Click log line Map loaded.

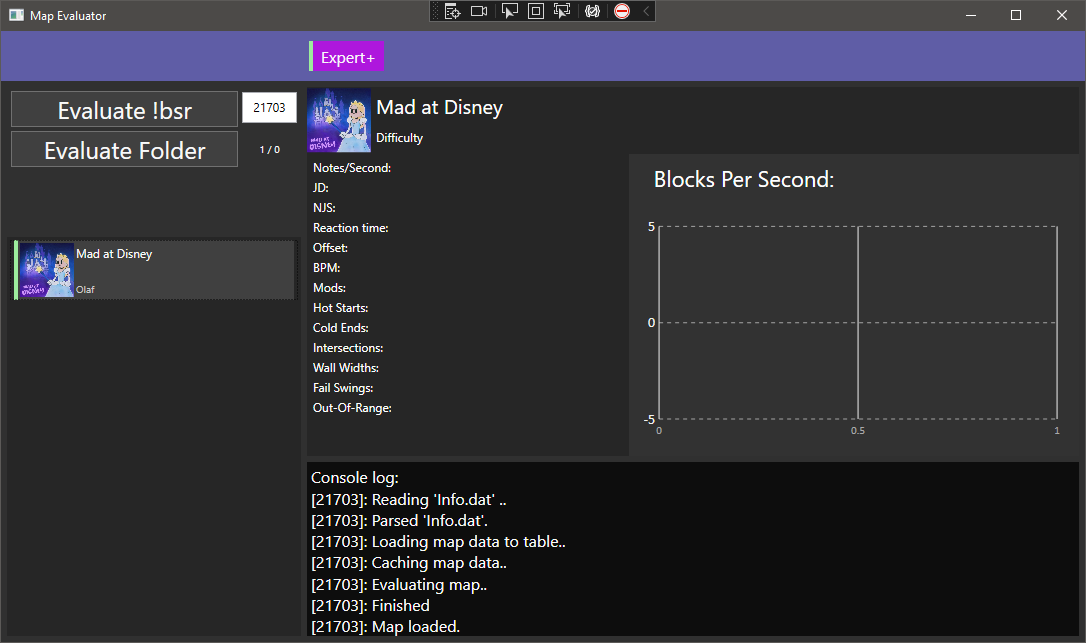[x=386, y=626]
